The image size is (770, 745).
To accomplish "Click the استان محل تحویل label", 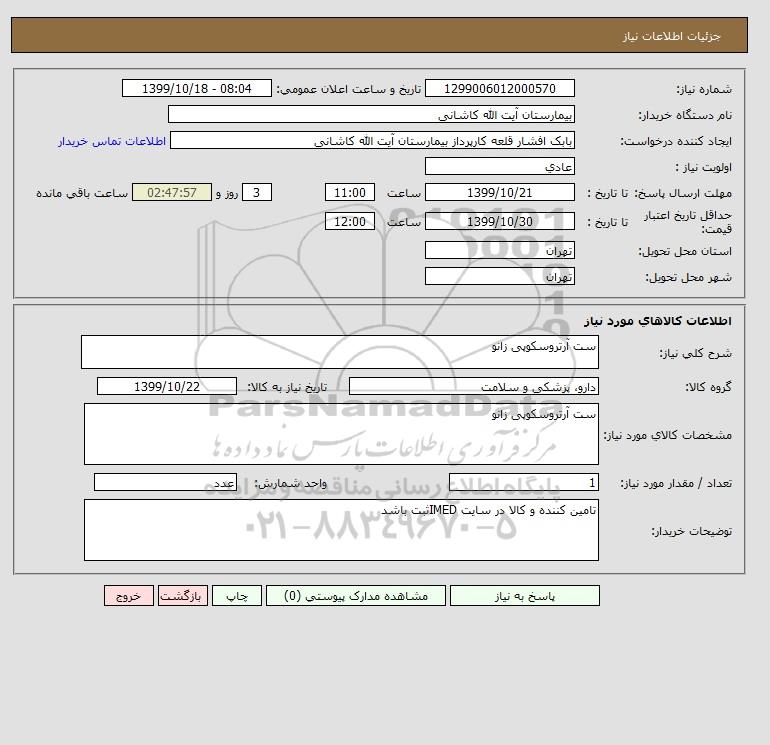I will pos(685,251).
